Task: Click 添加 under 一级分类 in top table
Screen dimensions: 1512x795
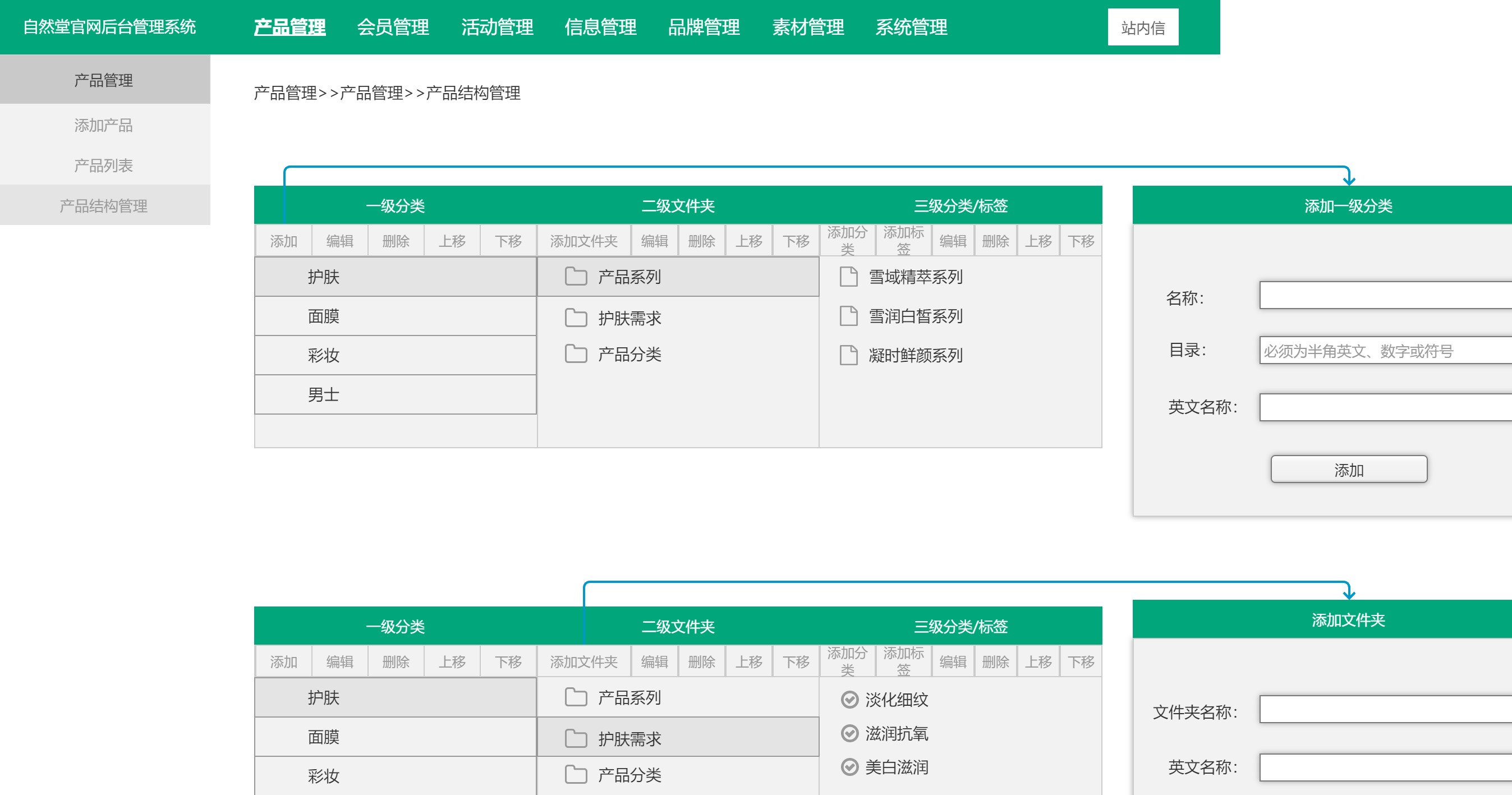Action: [x=283, y=241]
